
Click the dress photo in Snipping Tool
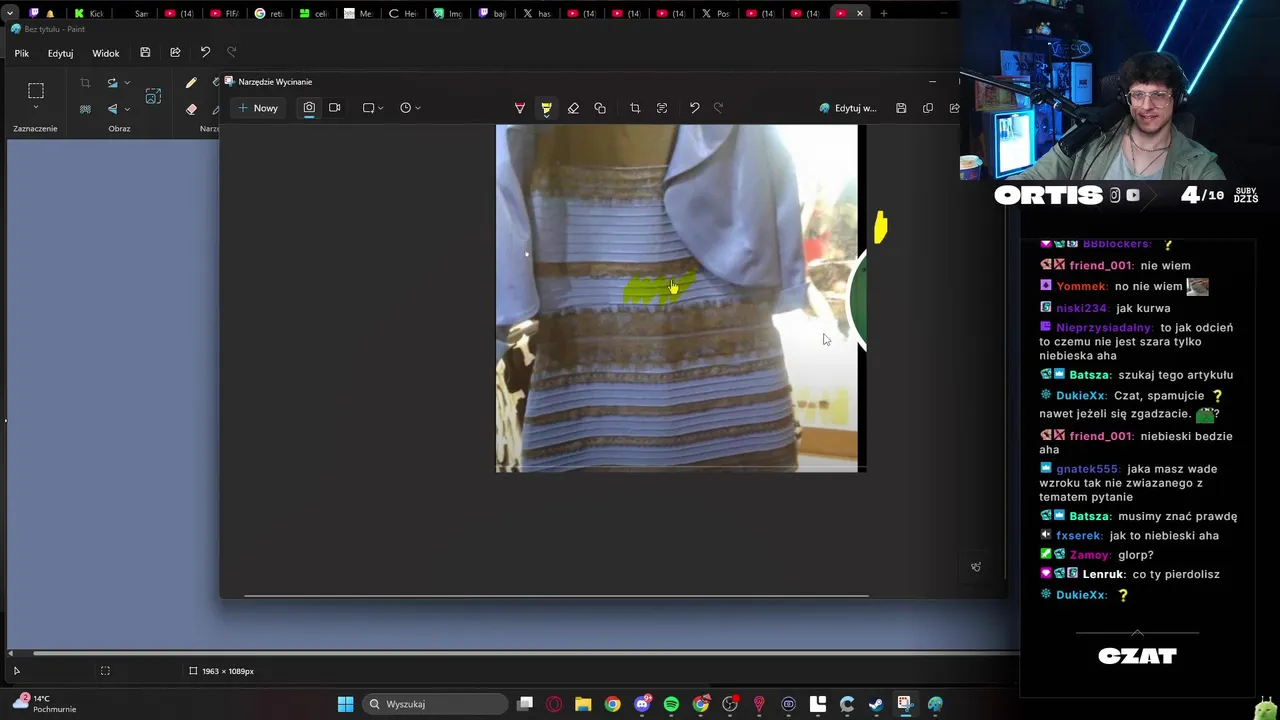680,298
